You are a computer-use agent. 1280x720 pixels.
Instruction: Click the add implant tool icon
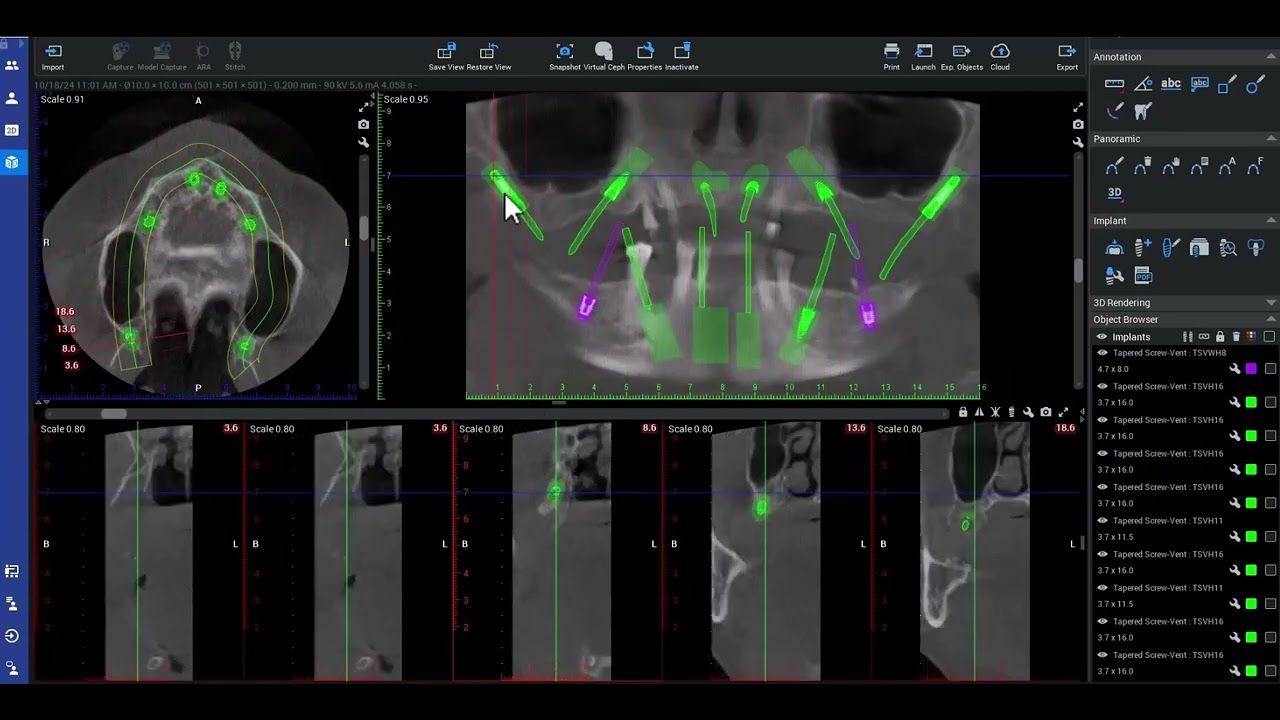(x=1143, y=248)
